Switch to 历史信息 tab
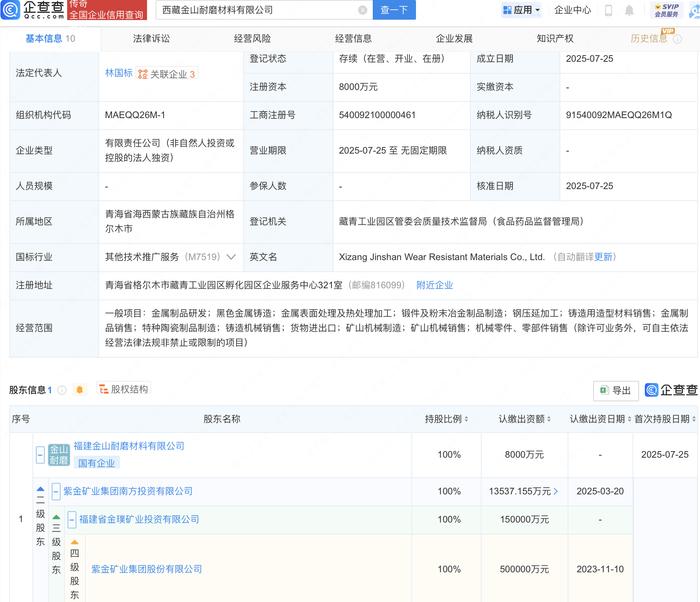Screen dimensions: 700x602 tap(649, 38)
